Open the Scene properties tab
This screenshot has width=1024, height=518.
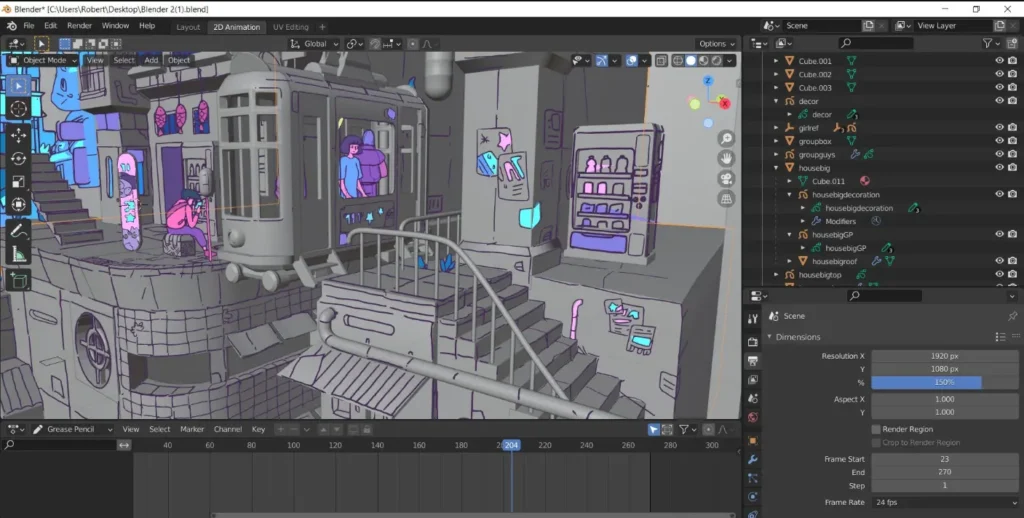(x=753, y=398)
